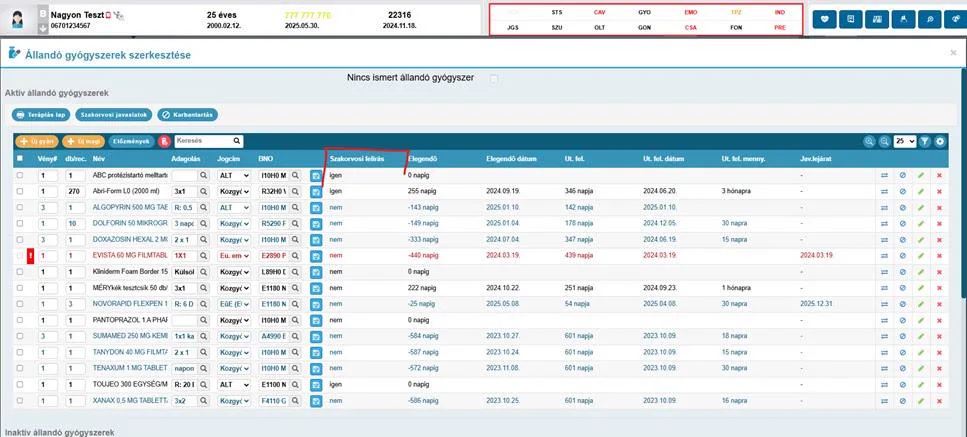Check the Abri-Form L0 row checkbox
This screenshot has width=967, height=437.
pos(20,191)
